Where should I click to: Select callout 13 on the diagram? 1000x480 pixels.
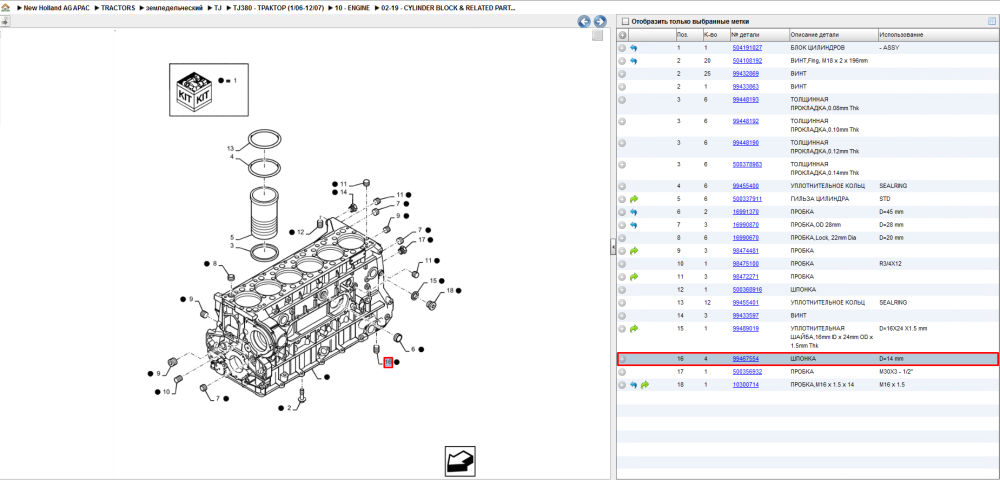[x=231, y=149]
